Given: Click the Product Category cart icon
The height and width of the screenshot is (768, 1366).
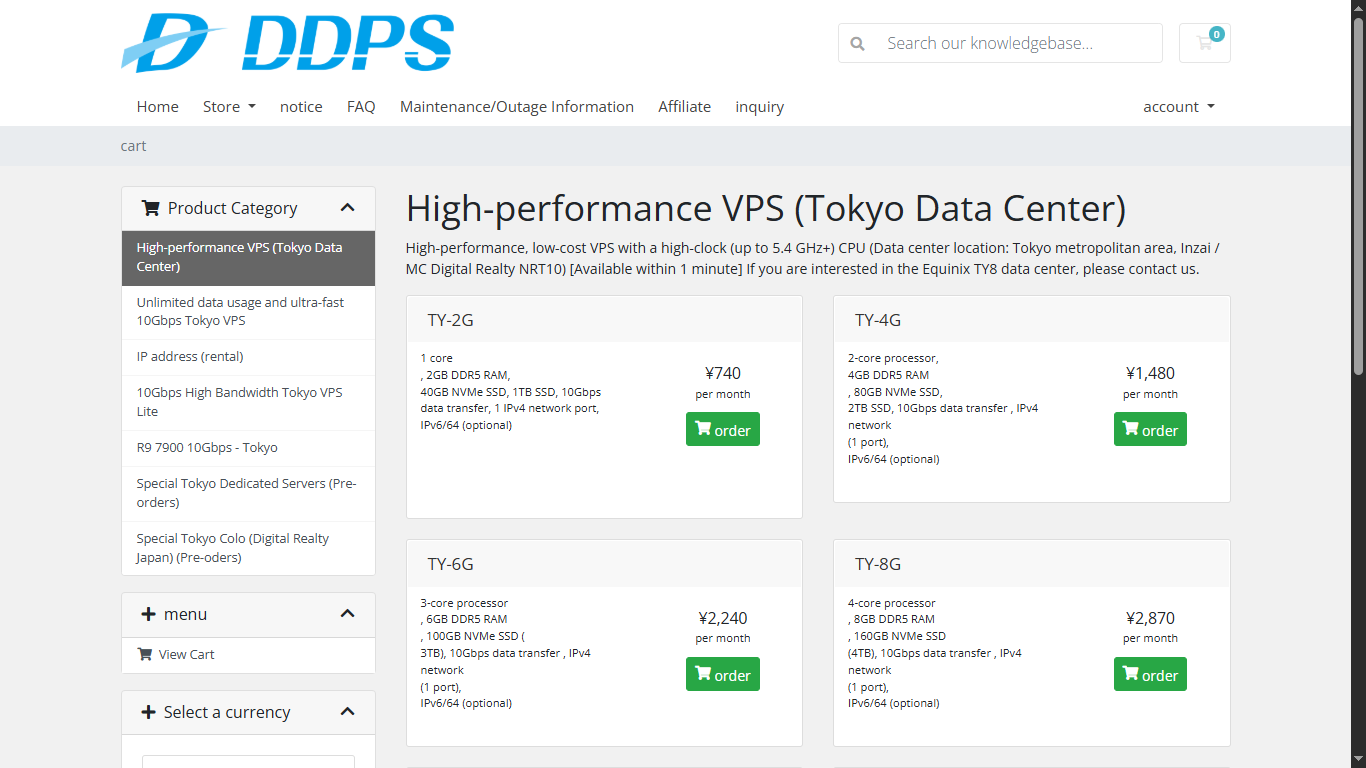Looking at the screenshot, I should (151, 208).
